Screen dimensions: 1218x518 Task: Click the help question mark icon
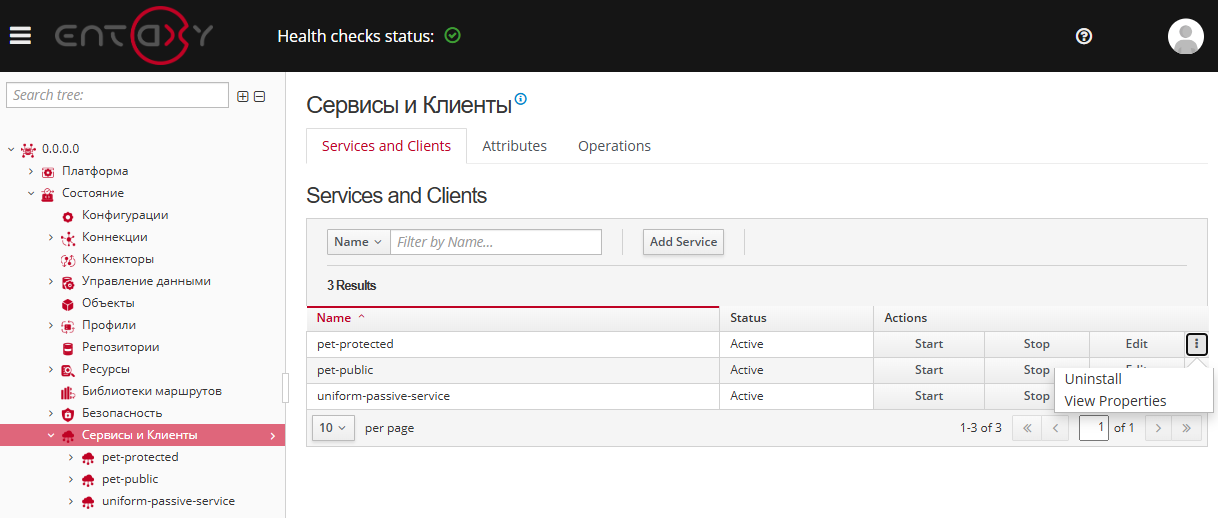1083,36
